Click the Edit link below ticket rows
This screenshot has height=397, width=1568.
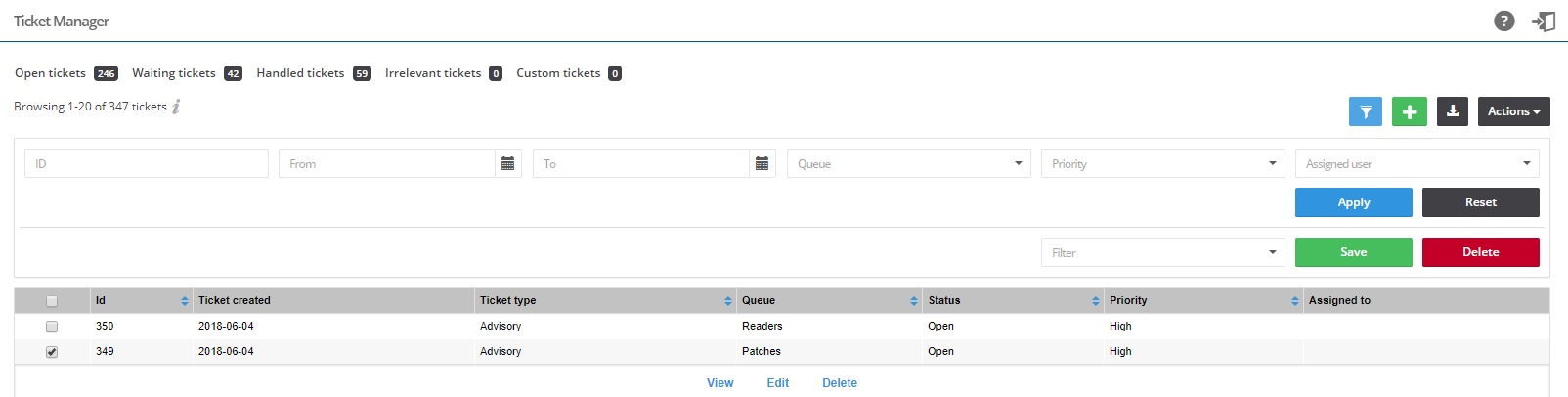point(777,383)
